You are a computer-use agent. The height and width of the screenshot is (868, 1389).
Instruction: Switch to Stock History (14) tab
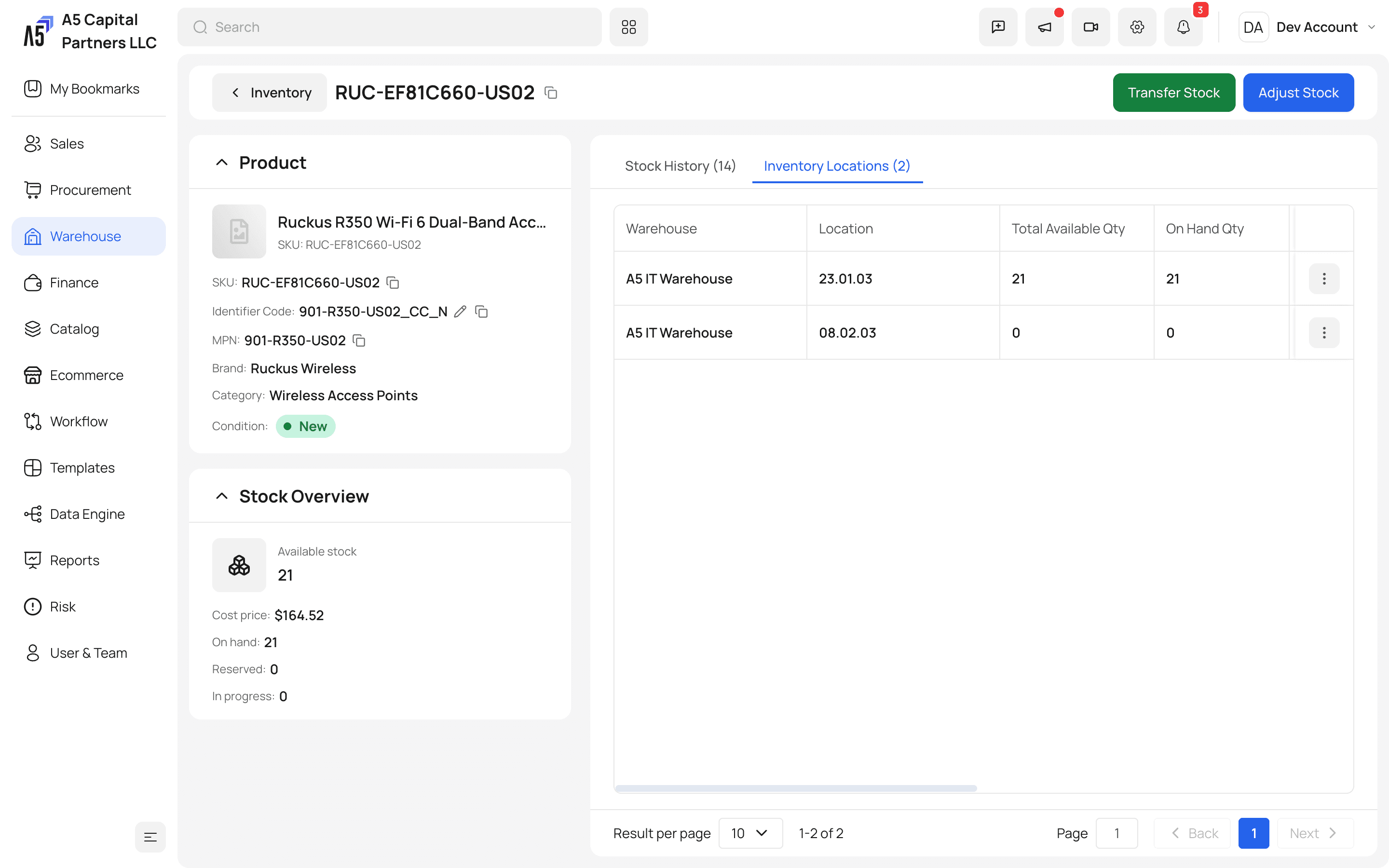680,166
